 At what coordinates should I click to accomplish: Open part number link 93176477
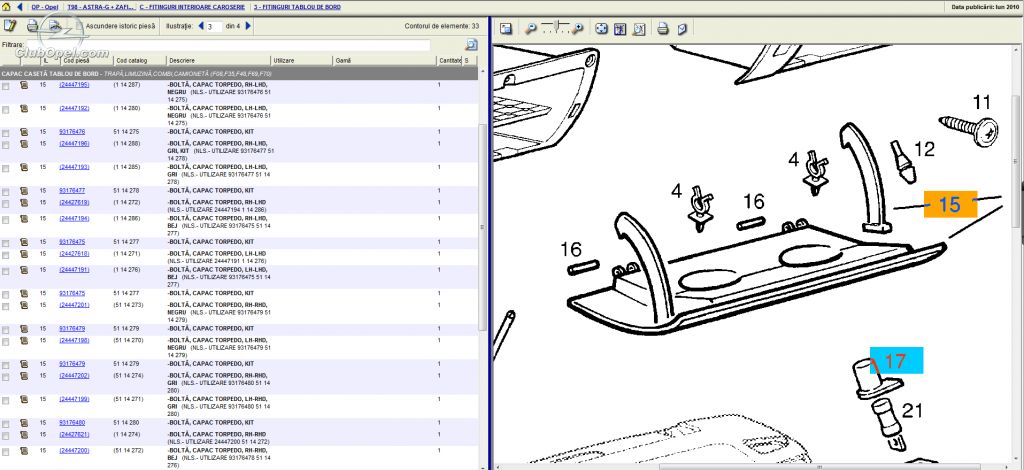pyautogui.click(x=72, y=191)
